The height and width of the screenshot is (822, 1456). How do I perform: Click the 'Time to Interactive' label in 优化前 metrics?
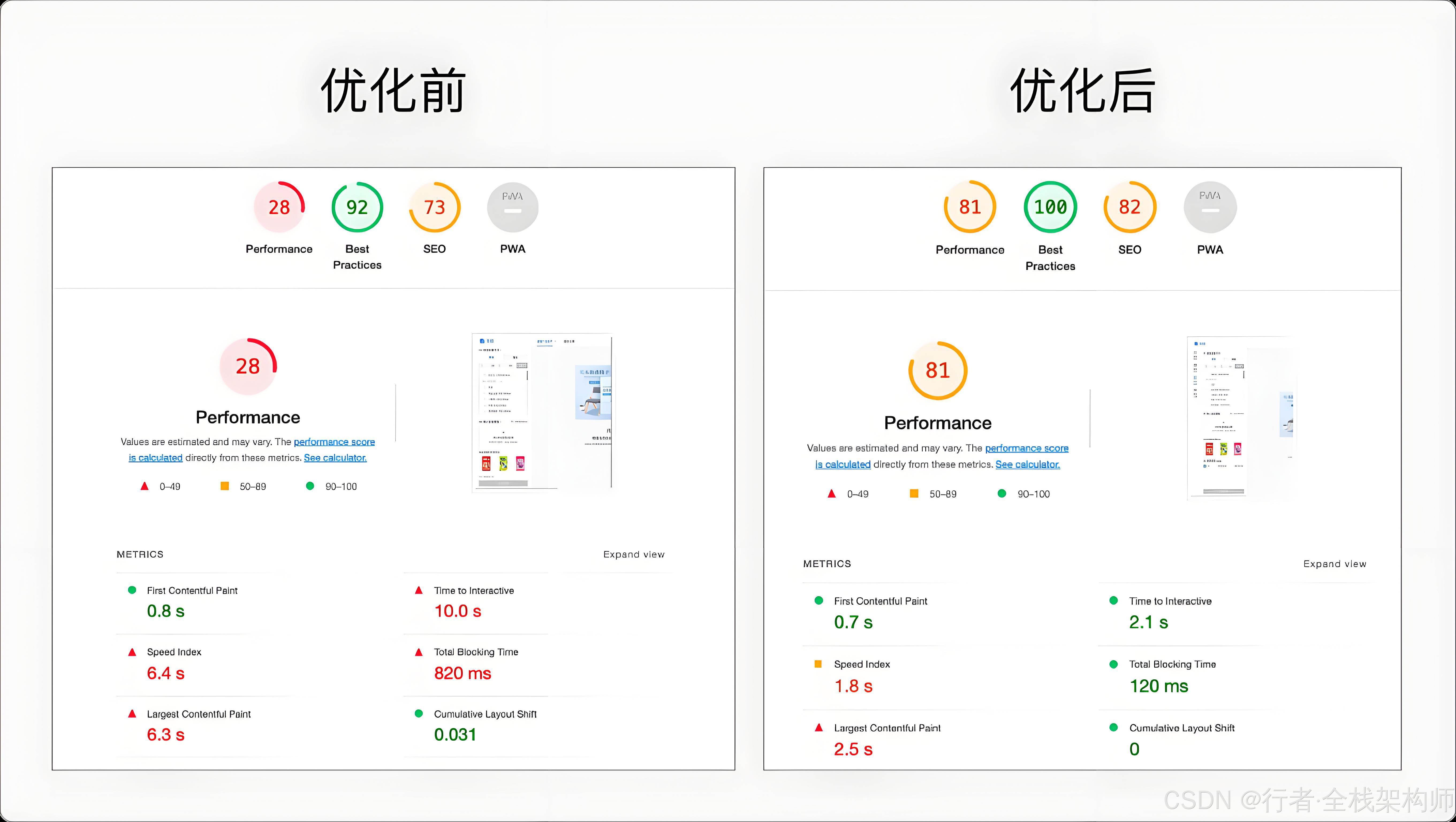pyautogui.click(x=474, y=590)
